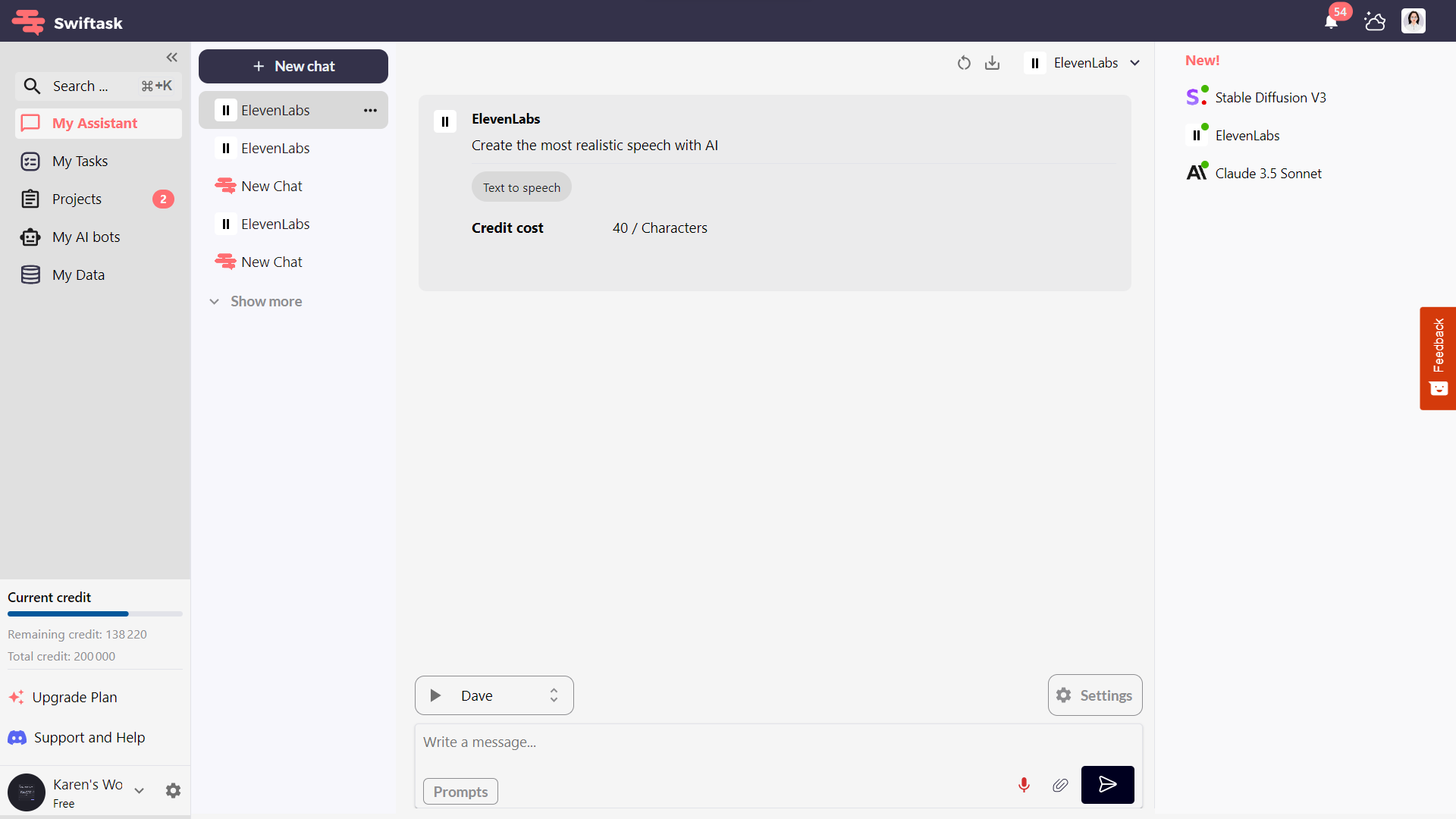Click the Write a message input field
This screenshot has height=819, width=1456.
(682, 742)
